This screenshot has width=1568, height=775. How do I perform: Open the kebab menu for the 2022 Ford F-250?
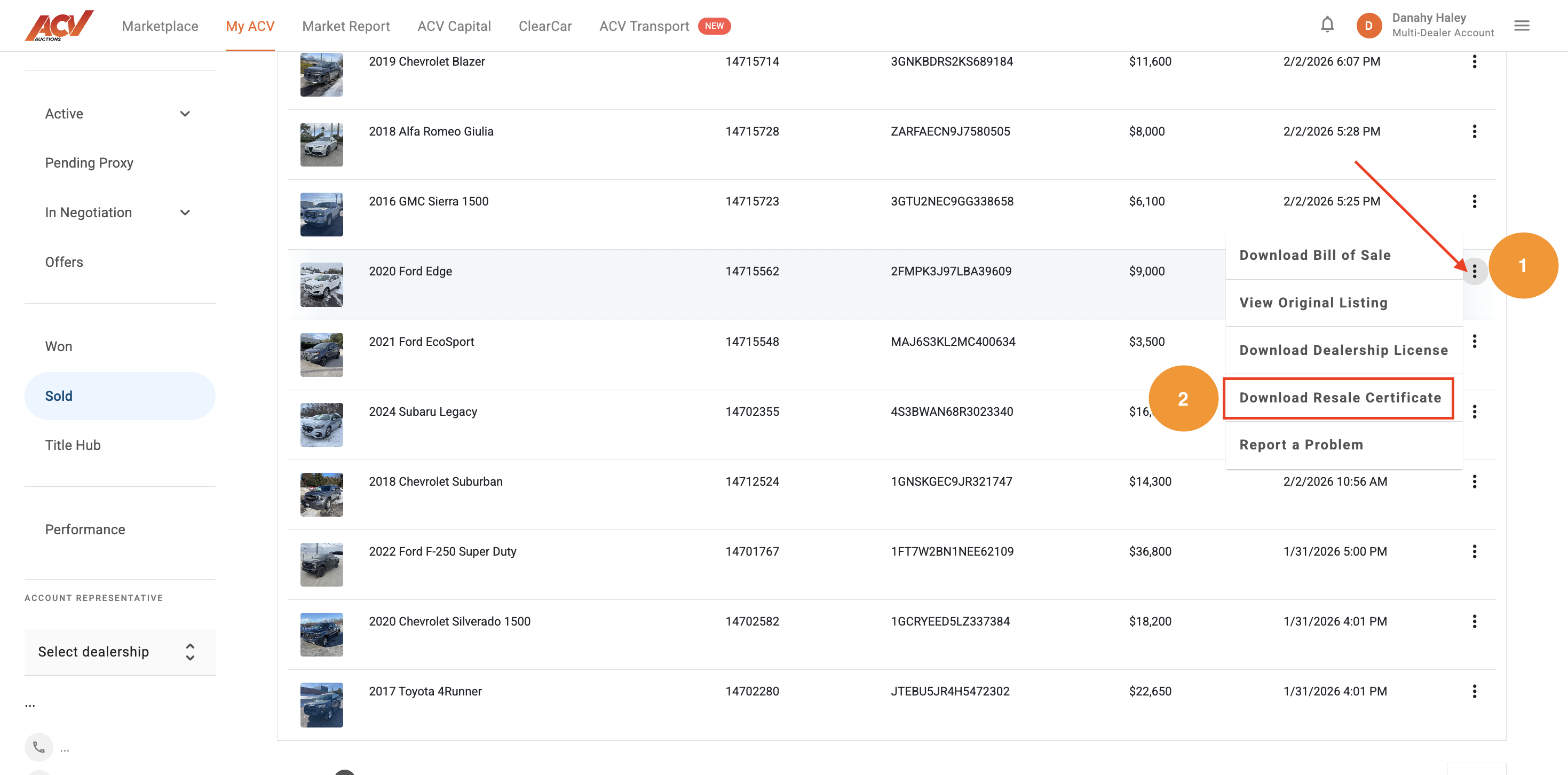point(1474,551)
